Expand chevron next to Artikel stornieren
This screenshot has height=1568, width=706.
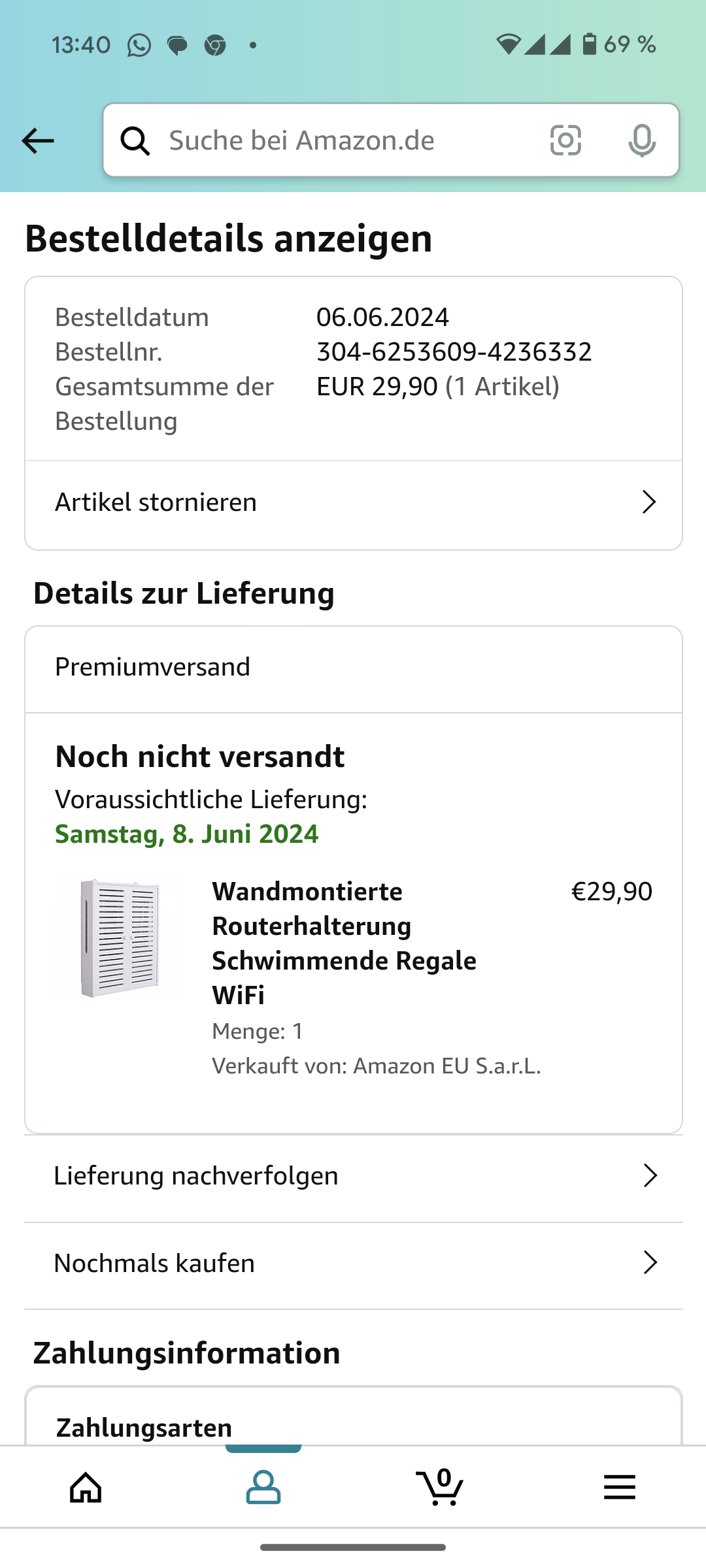[x=648, y=502]
